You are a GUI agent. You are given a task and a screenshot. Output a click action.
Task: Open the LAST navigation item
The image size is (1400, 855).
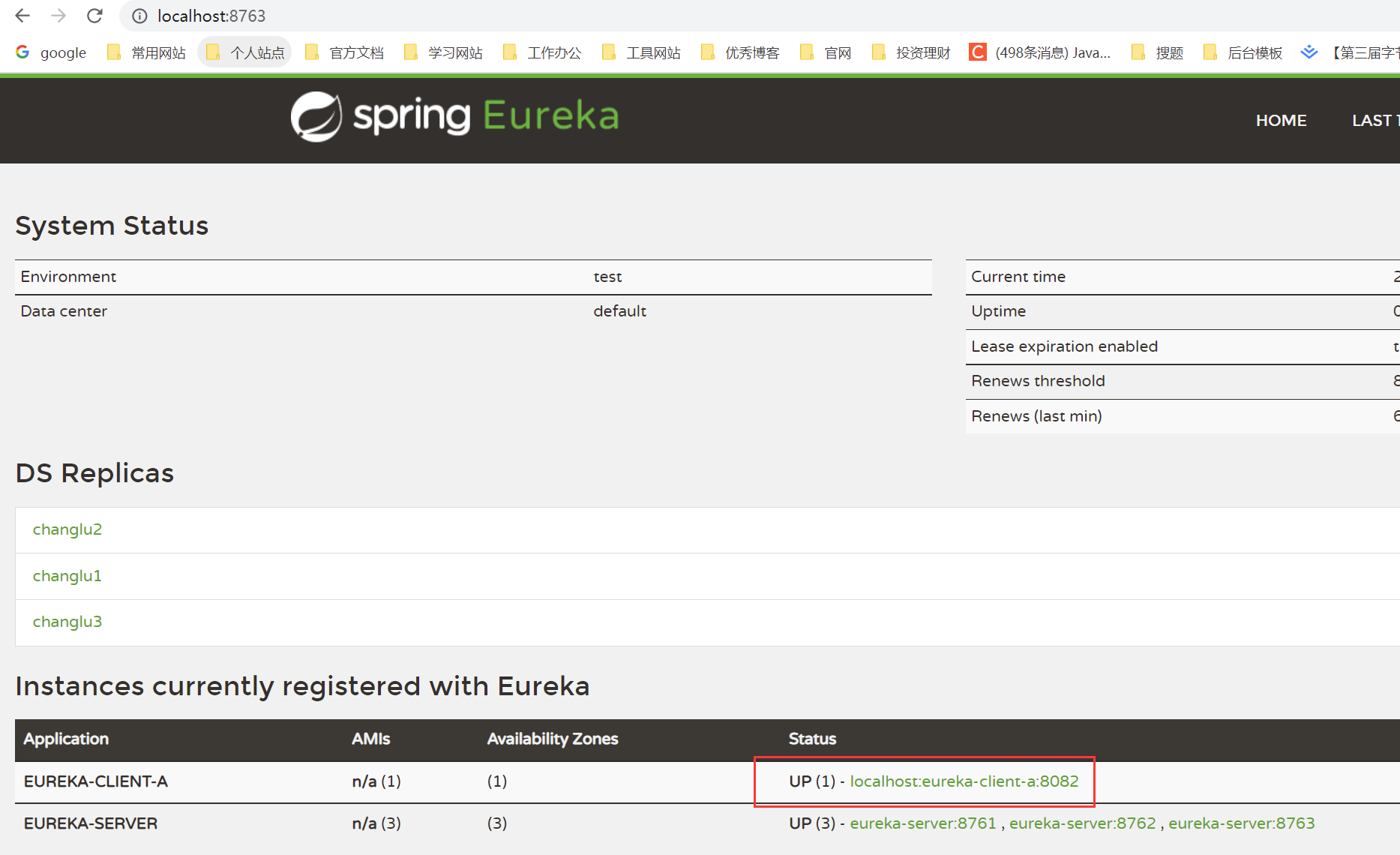pos(1375,120)
